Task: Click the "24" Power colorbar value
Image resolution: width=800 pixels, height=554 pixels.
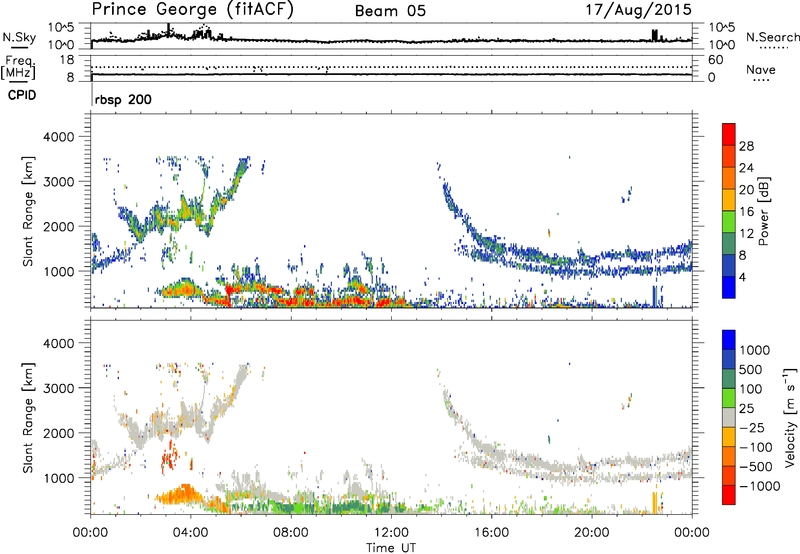Action: pyautogui.click(x=746, y=168)
